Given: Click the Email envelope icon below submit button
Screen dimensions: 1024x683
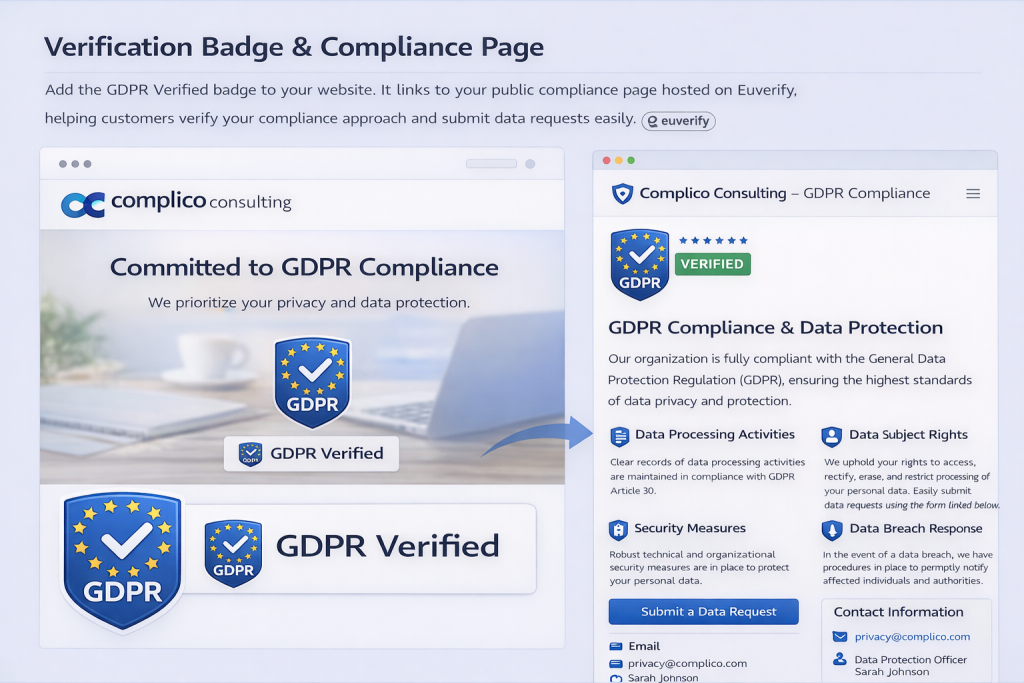Looking at the screenshot, I should [616, 647].
